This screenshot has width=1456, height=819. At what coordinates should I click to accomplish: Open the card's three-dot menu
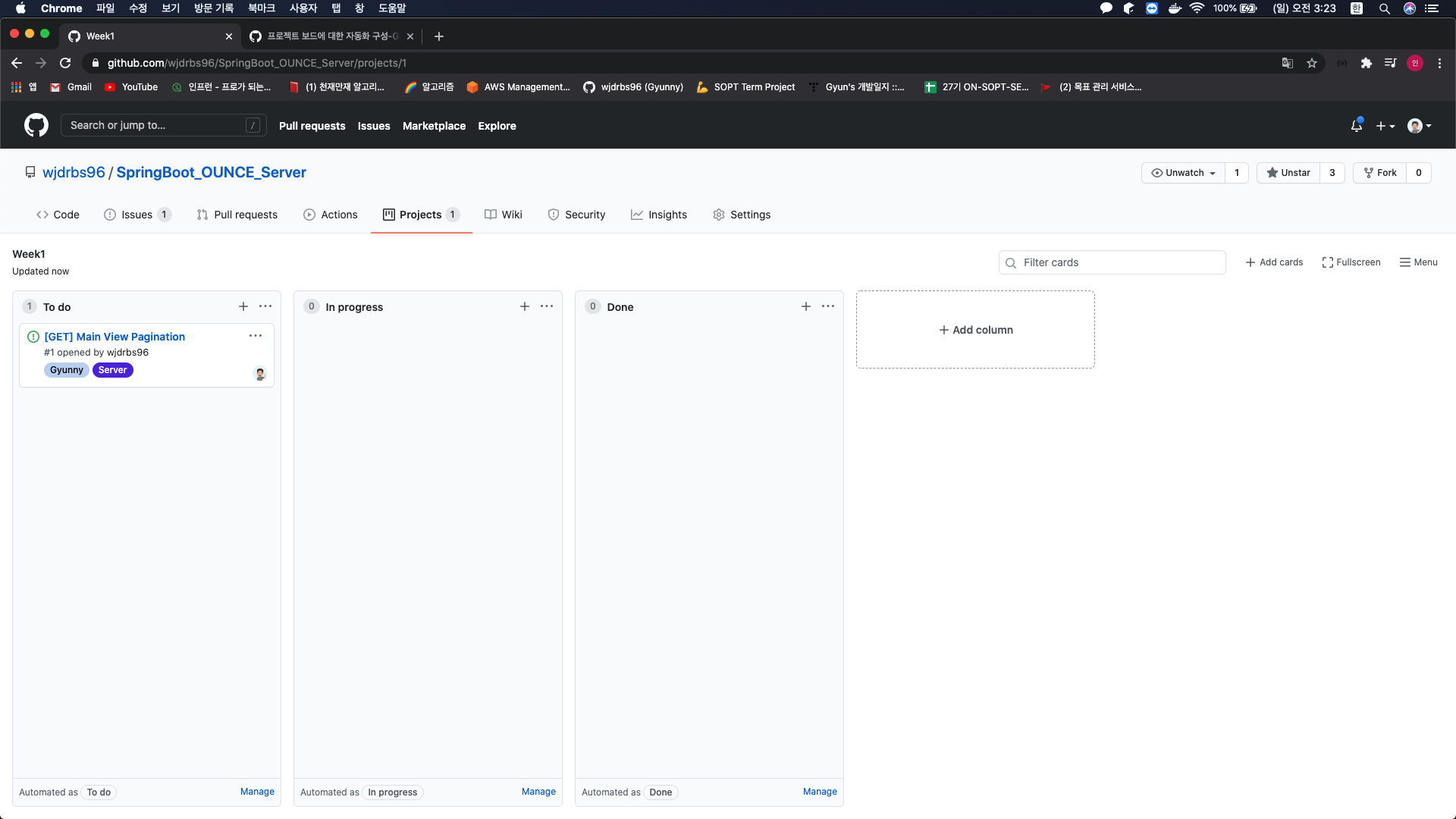pos(256,336)
